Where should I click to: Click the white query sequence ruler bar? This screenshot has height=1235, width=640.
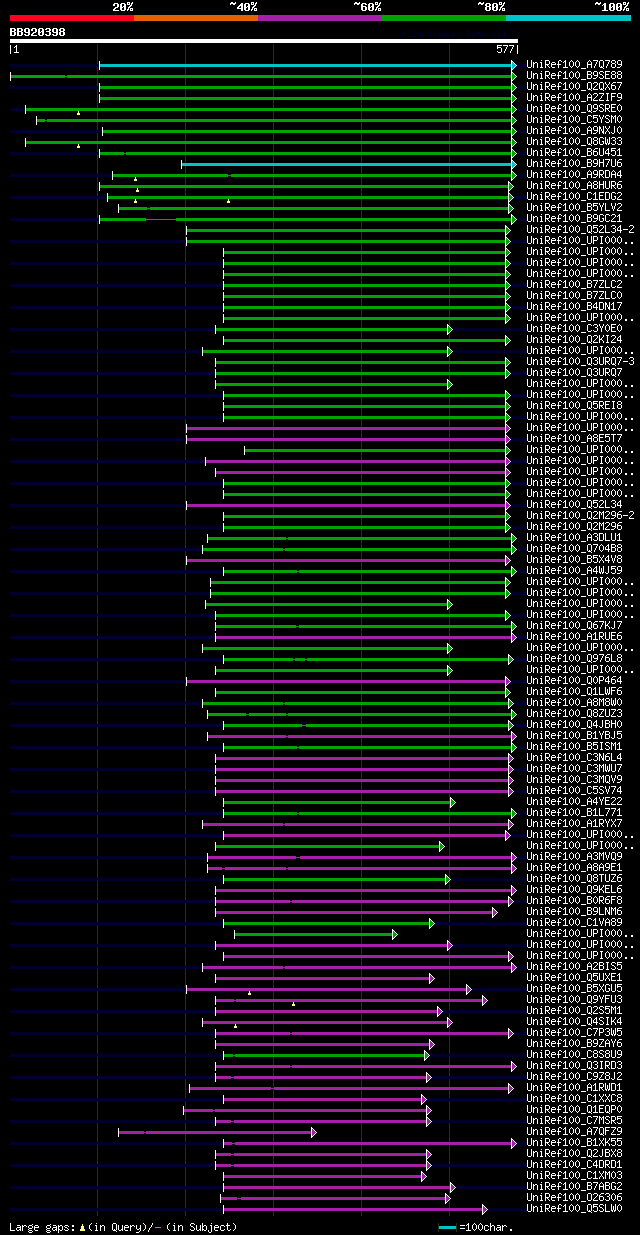[263, 41]
